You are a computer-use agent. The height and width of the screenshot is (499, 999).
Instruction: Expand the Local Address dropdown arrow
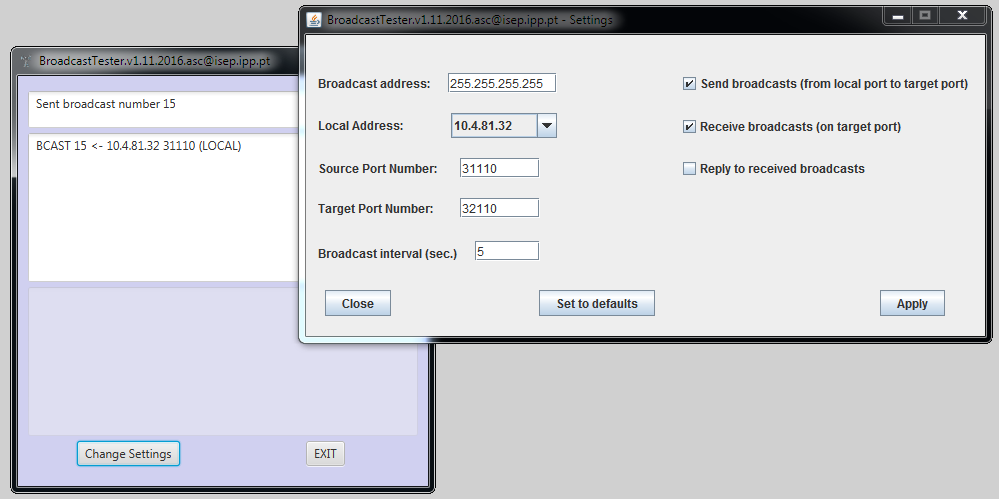pyautogui.click(x=546, y=126)
